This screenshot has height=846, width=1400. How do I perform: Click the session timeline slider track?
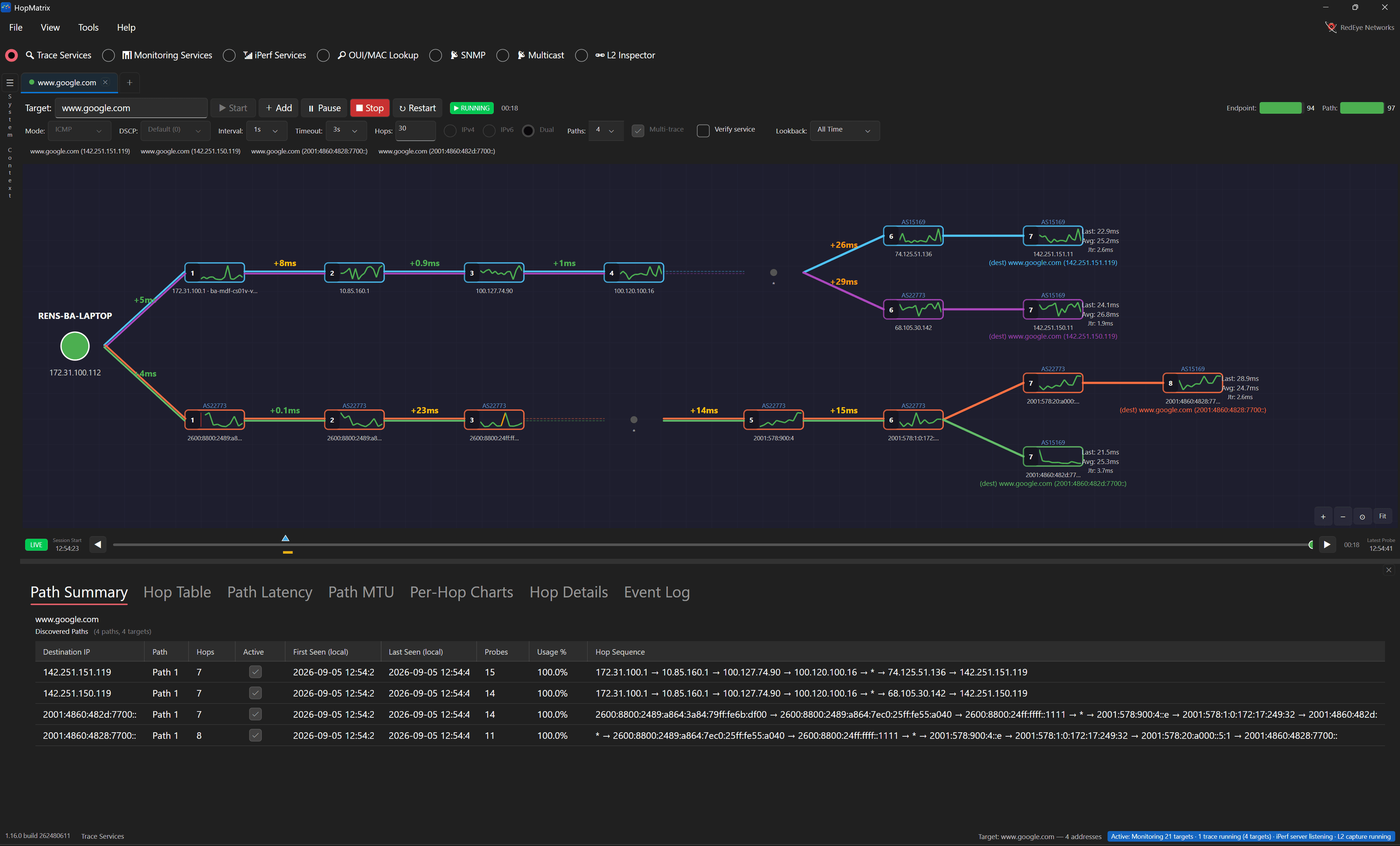[712, 544]
